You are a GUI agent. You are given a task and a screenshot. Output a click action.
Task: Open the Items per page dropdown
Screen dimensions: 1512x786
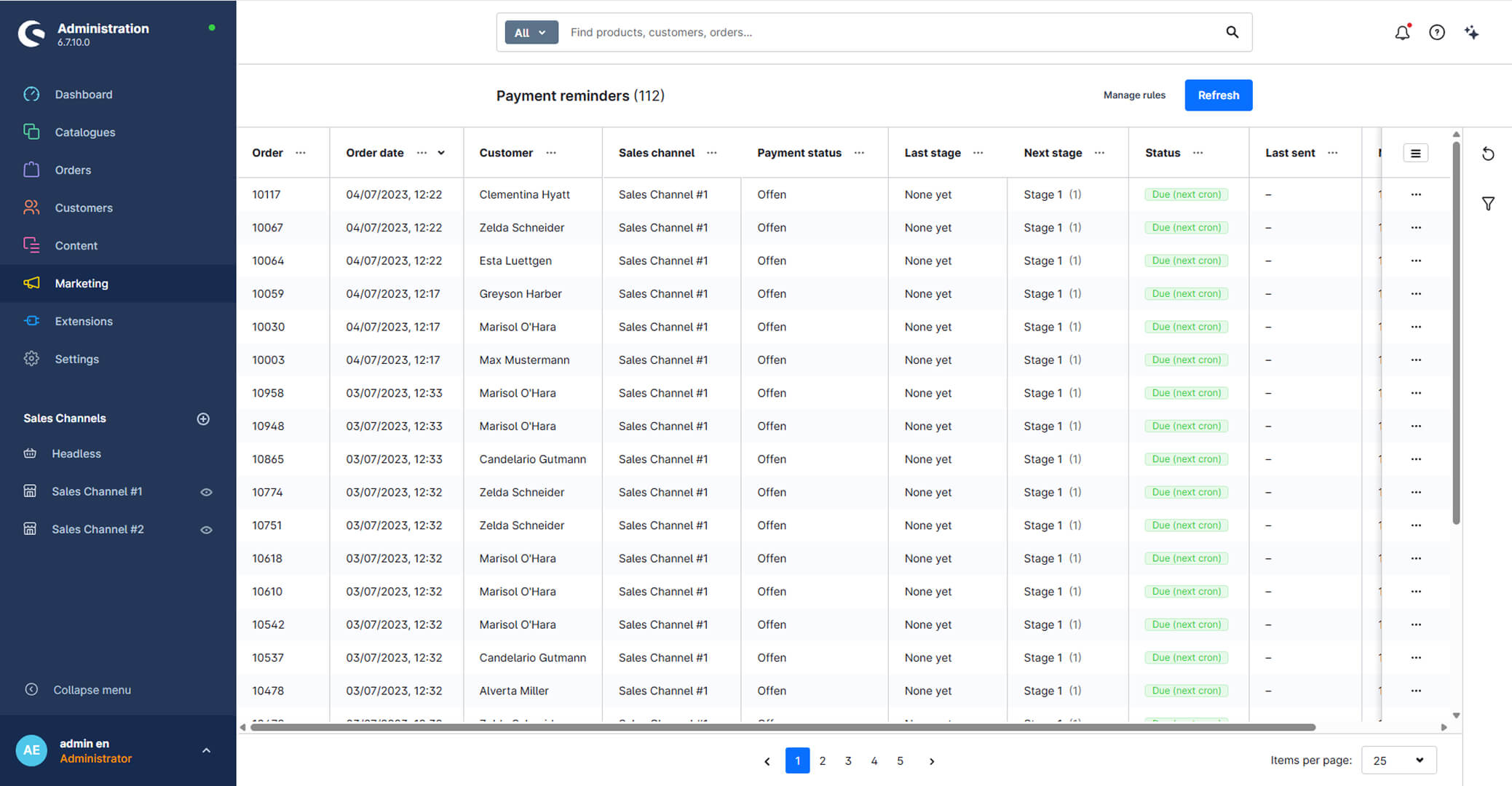pyautogui.click(x=1398, y=761)
